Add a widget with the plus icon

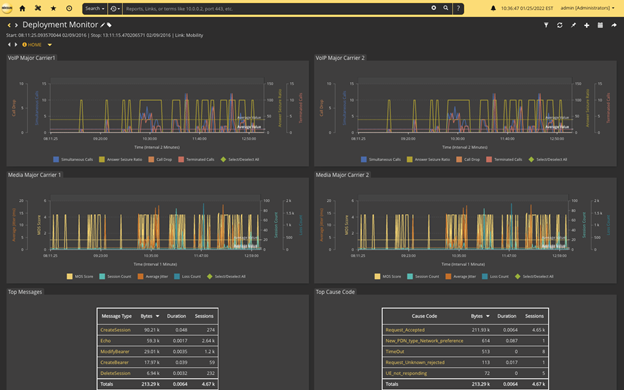[587, 25]
